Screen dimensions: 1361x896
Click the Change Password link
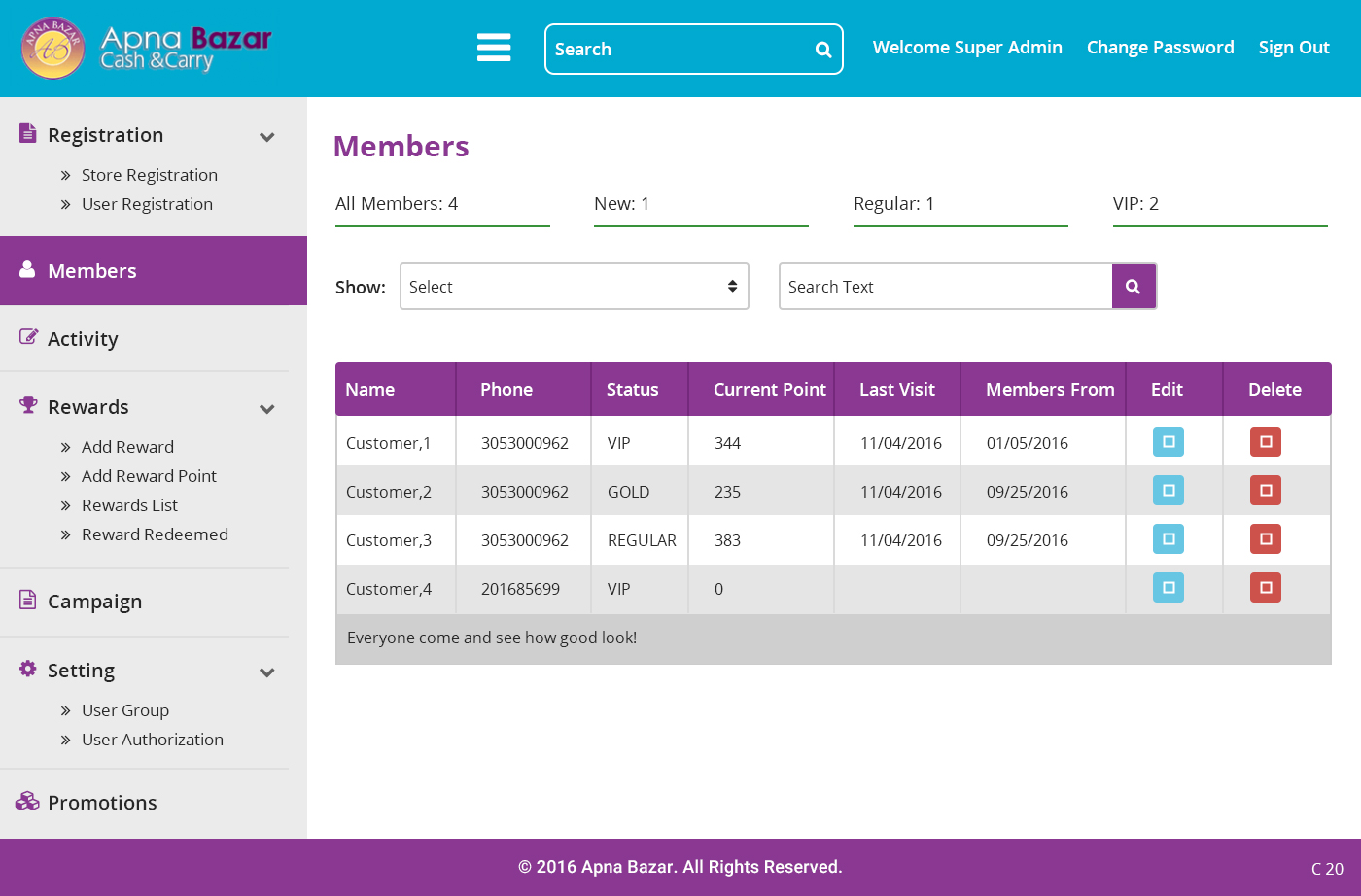pos(1160,48)
